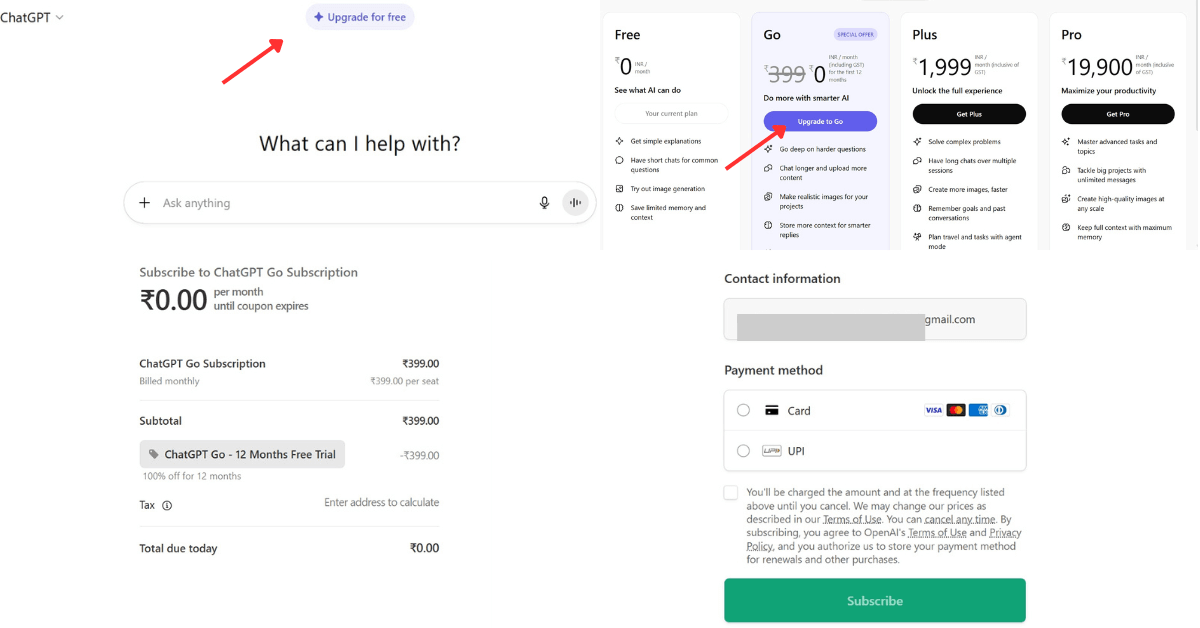Select UPI as the payment method
This screenshot has height=628, width=1200.
(743, 450)
